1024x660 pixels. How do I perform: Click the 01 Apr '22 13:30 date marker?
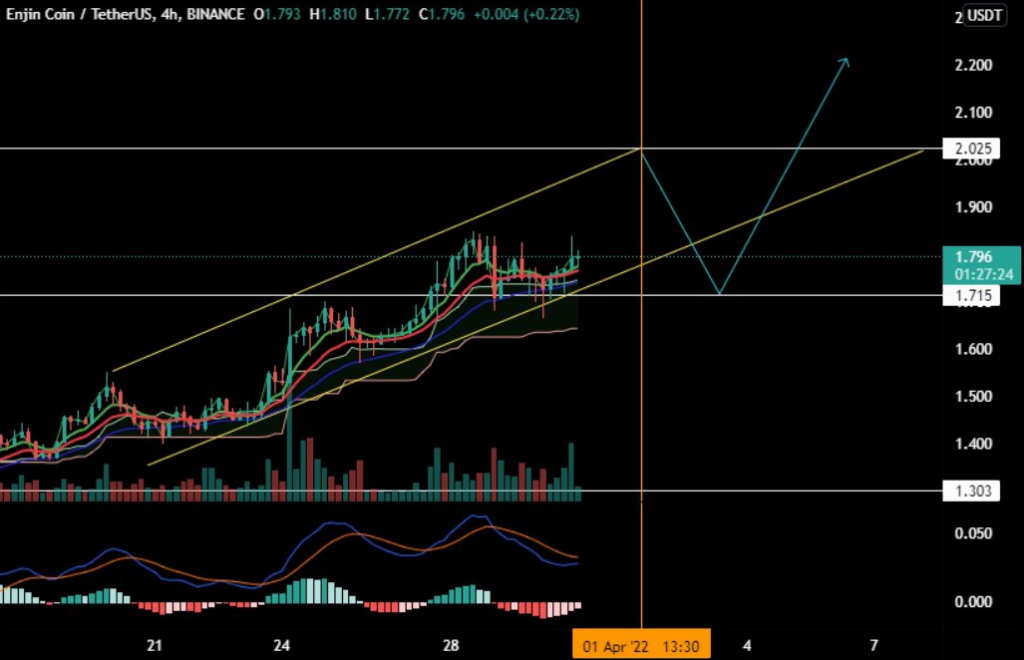point(640,645)
